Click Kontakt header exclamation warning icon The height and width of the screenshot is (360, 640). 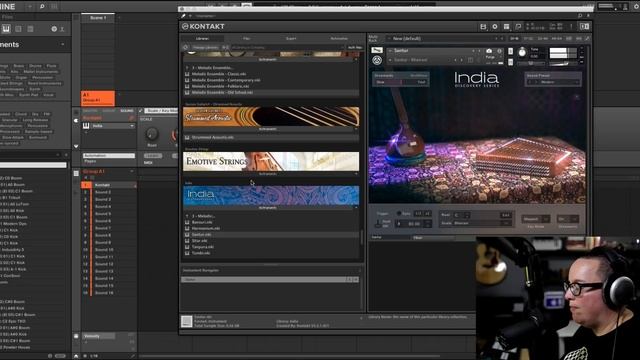click(x=571, y=27)
